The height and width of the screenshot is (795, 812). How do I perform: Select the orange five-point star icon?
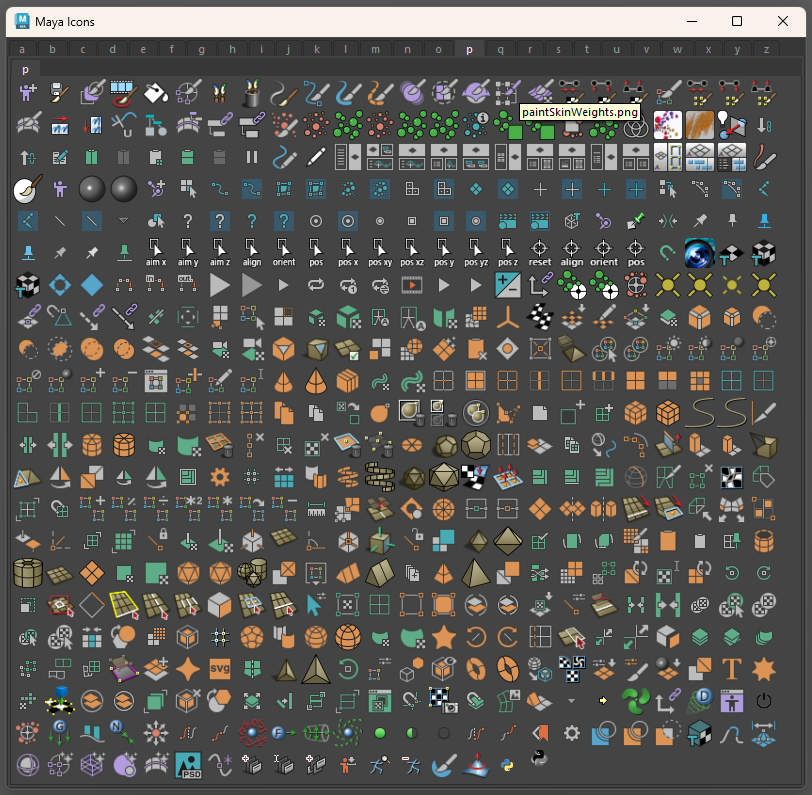pos(443,636)
